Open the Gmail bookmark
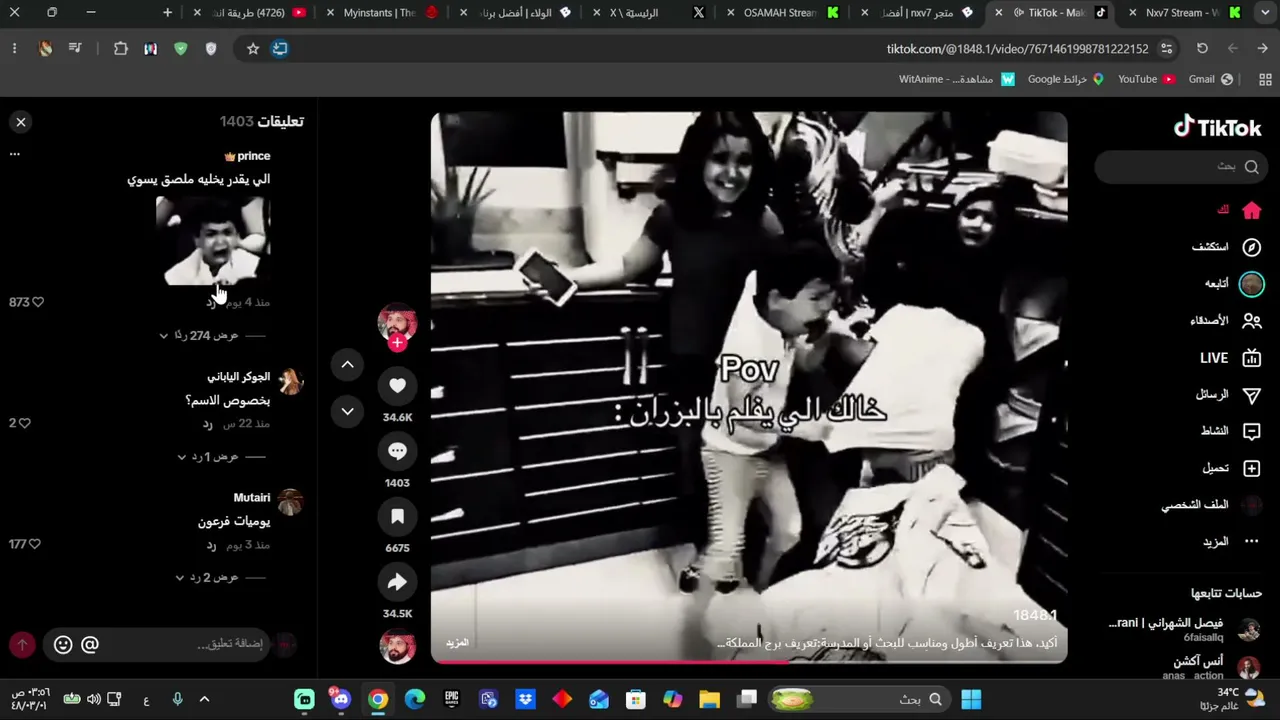This screenshot has height=720, width=1280. click(1210, 79)
